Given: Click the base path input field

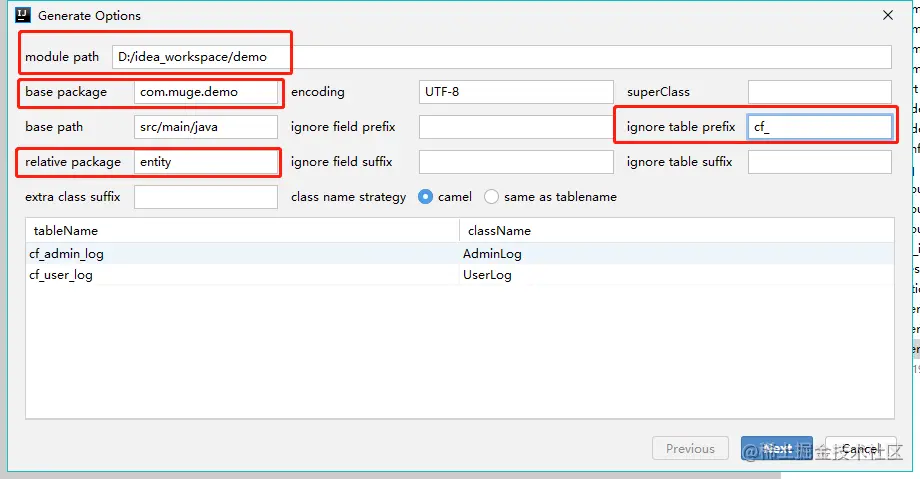Looking at the screenshot, I should tap(206, 127).
